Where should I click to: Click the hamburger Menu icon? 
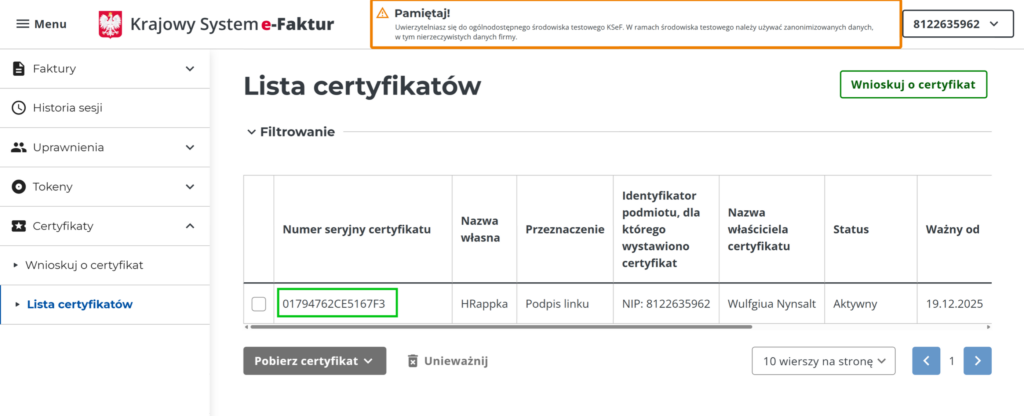coord(22,24)
